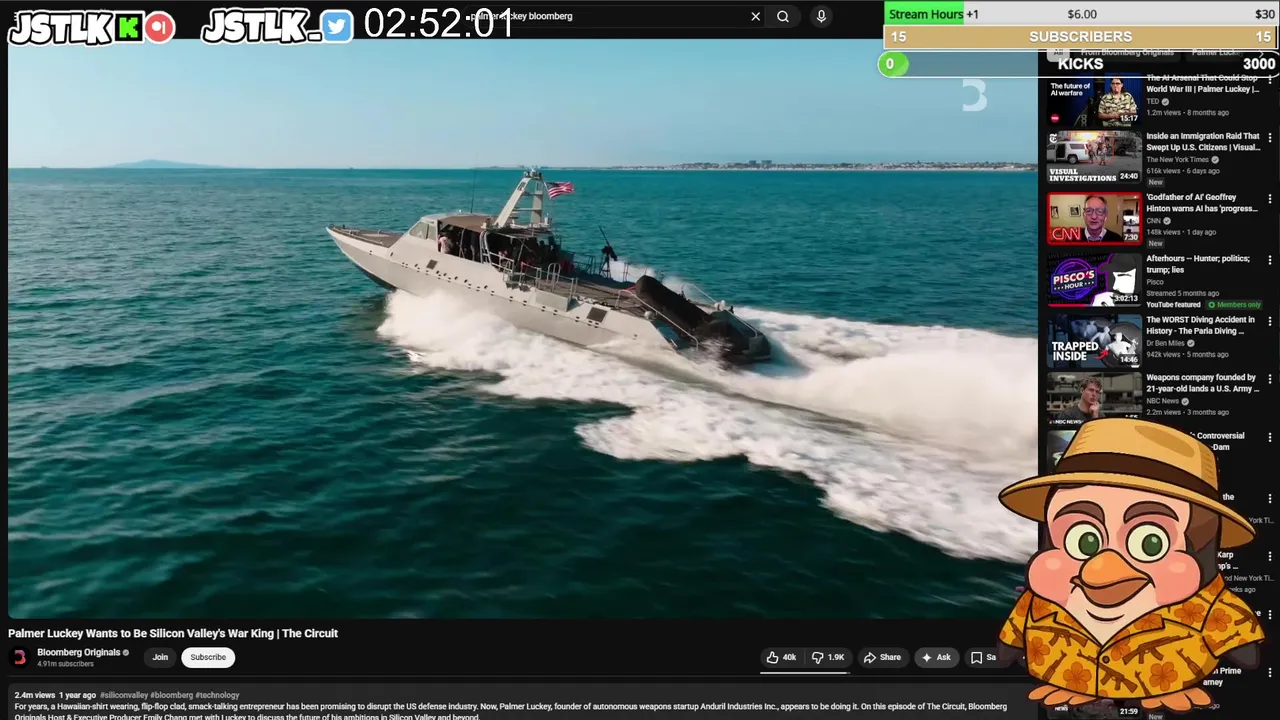
Task: Activate the voice search microphone icon
Action: 821,16
